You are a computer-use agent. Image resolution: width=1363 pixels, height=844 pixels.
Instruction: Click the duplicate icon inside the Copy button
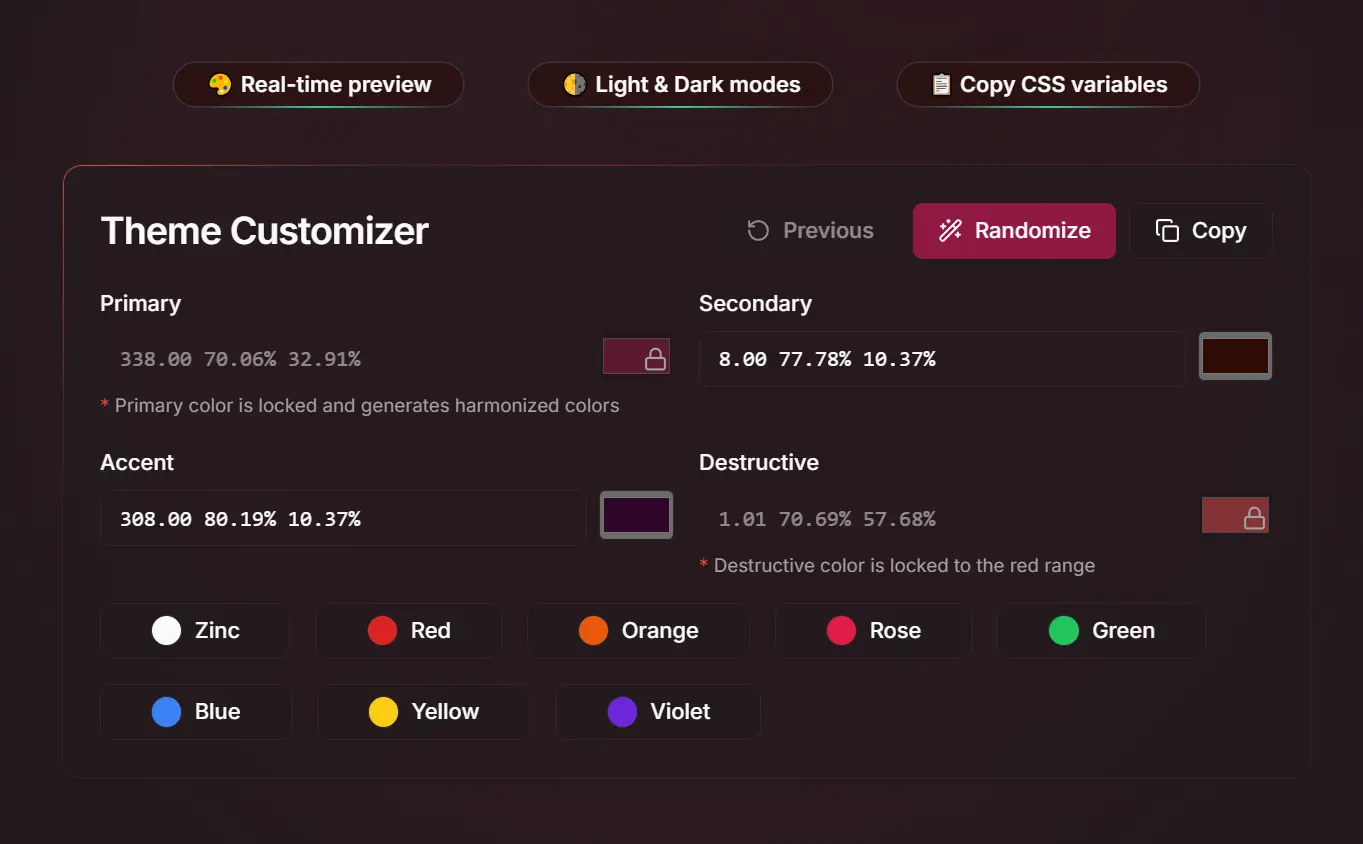click(1166, 230)
